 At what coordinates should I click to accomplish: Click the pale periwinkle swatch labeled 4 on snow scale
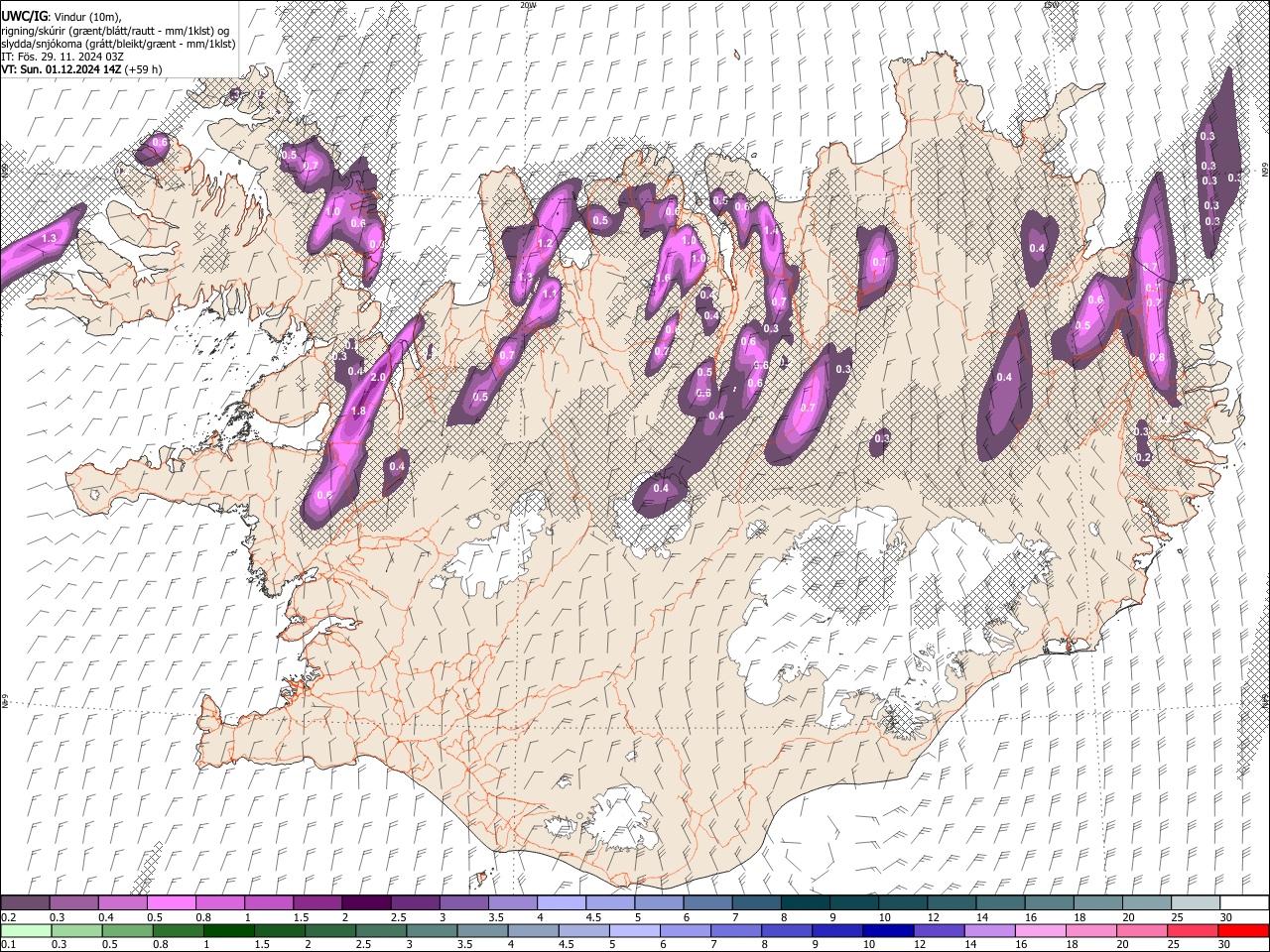click(561, 902)
